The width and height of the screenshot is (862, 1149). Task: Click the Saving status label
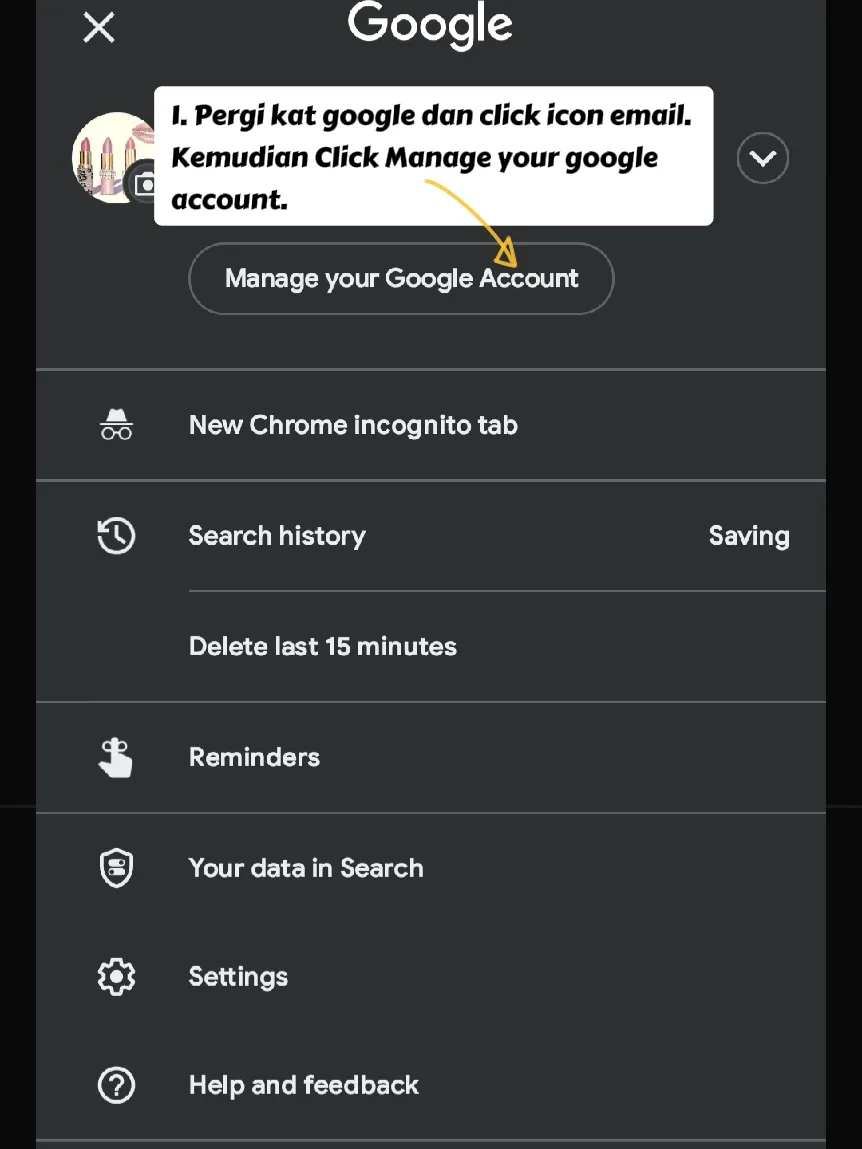coord(749,536)
